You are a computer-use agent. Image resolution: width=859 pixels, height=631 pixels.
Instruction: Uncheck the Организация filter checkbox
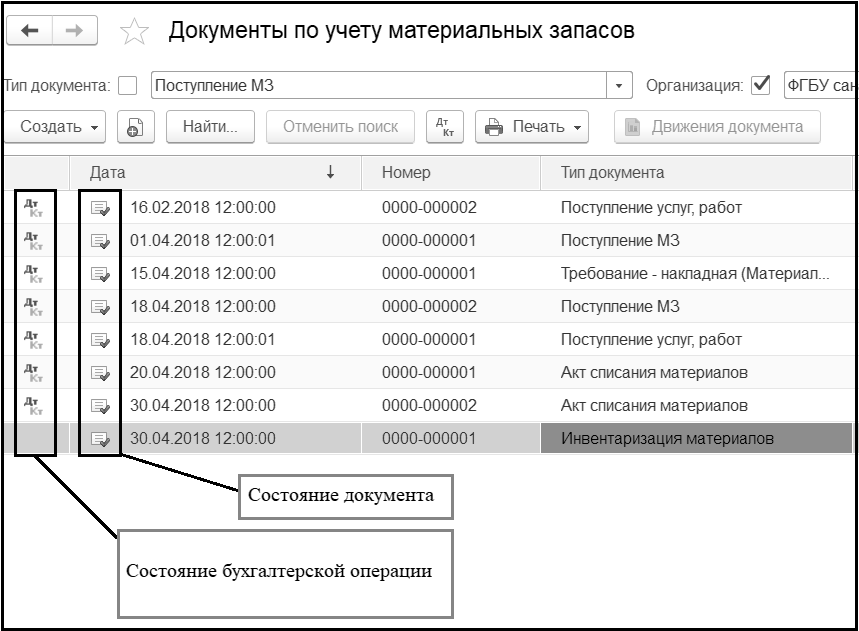click(761, 85)
